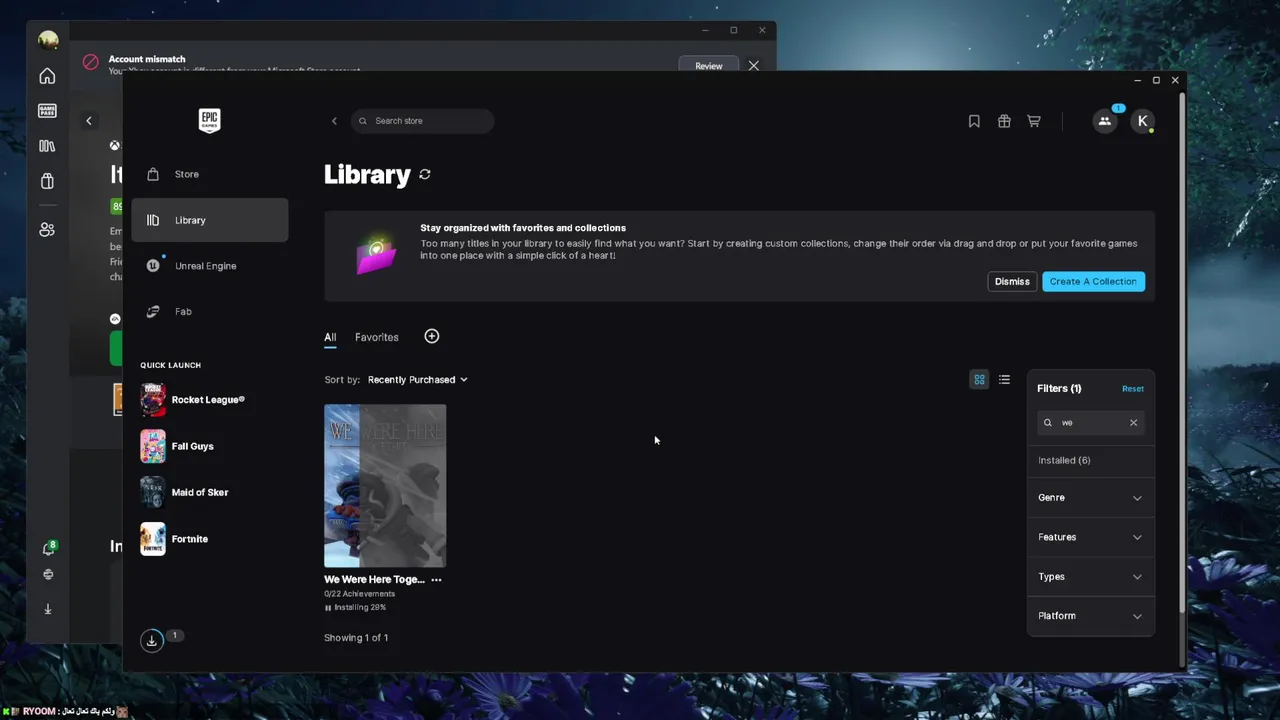Open the social people icon in Xbox app
The height and width of the screenshot is (720, 1280).
click(47, 230)
